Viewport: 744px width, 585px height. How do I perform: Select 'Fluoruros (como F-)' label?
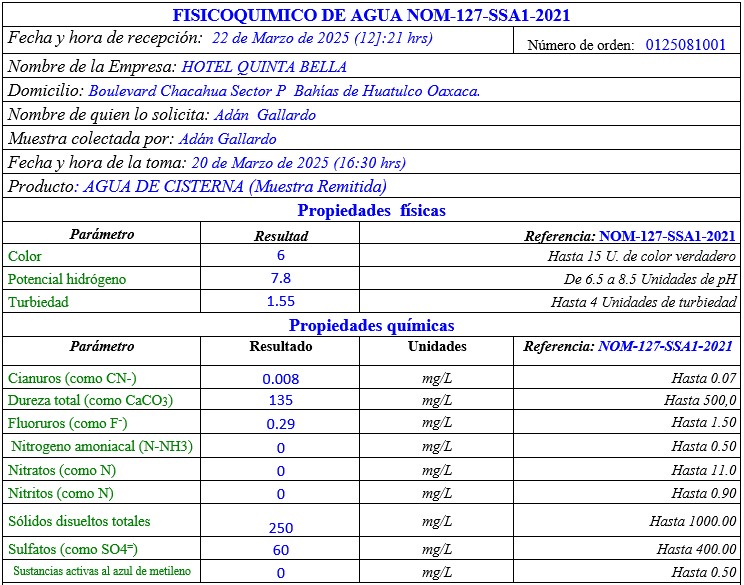[67, 423]
